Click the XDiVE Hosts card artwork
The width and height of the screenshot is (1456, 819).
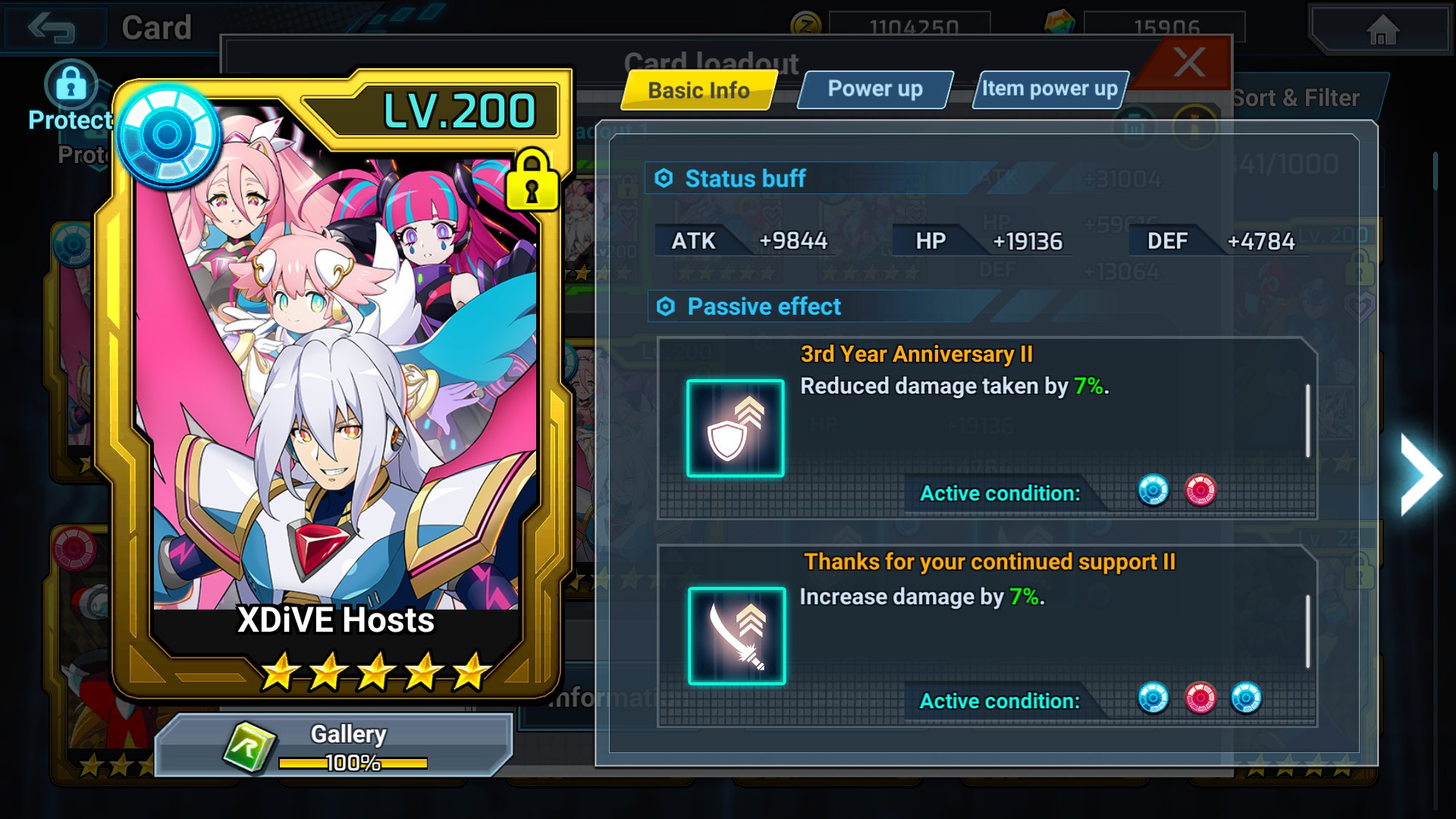tap(336, 383)
